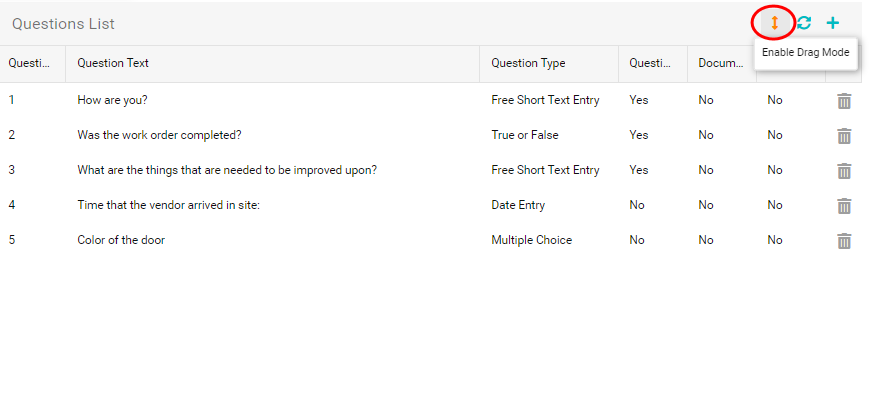
Task: Delete the work order completed question
Action: pos(844,136)
